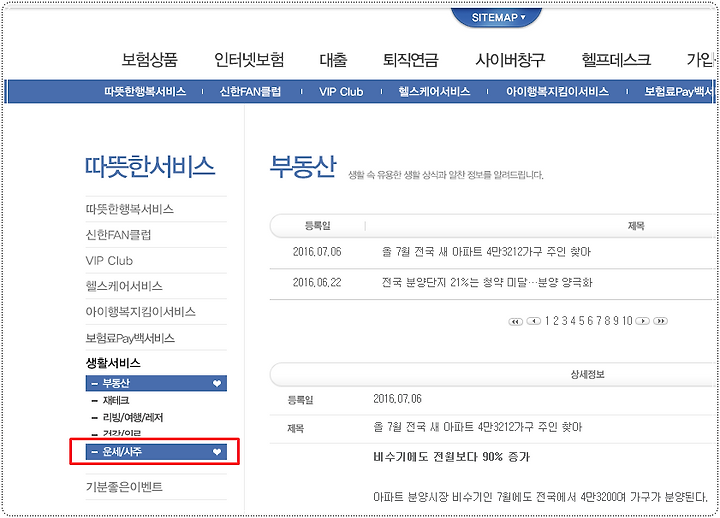Go to page 3 in pagination
The height and width of the screenshot is (518, 720).
click(564, 321)
